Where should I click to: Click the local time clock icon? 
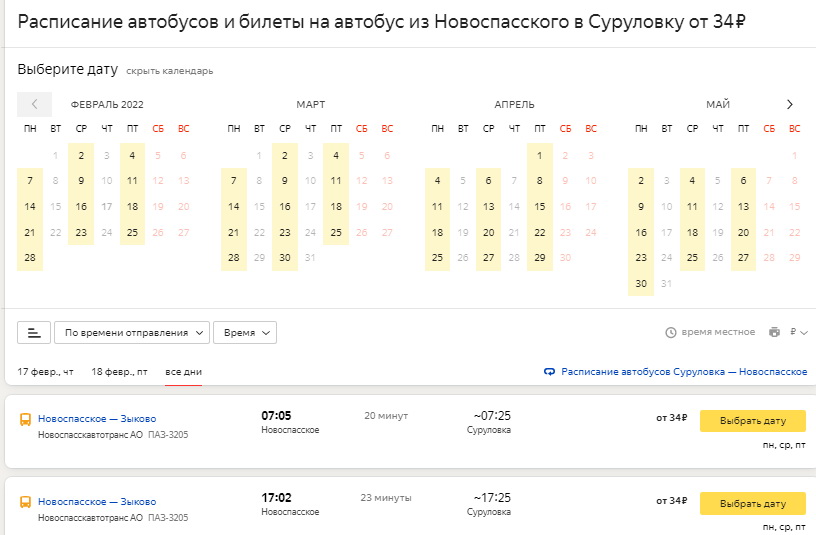(x=671, y=332)
